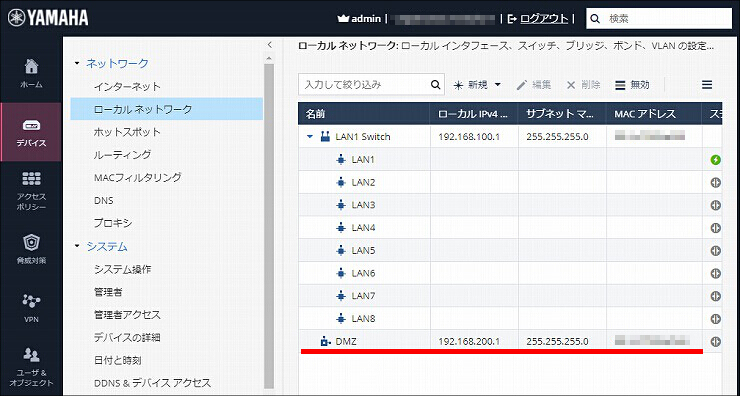
Task: Sort by the 名前 column header
Action: (x=364, y=114)
